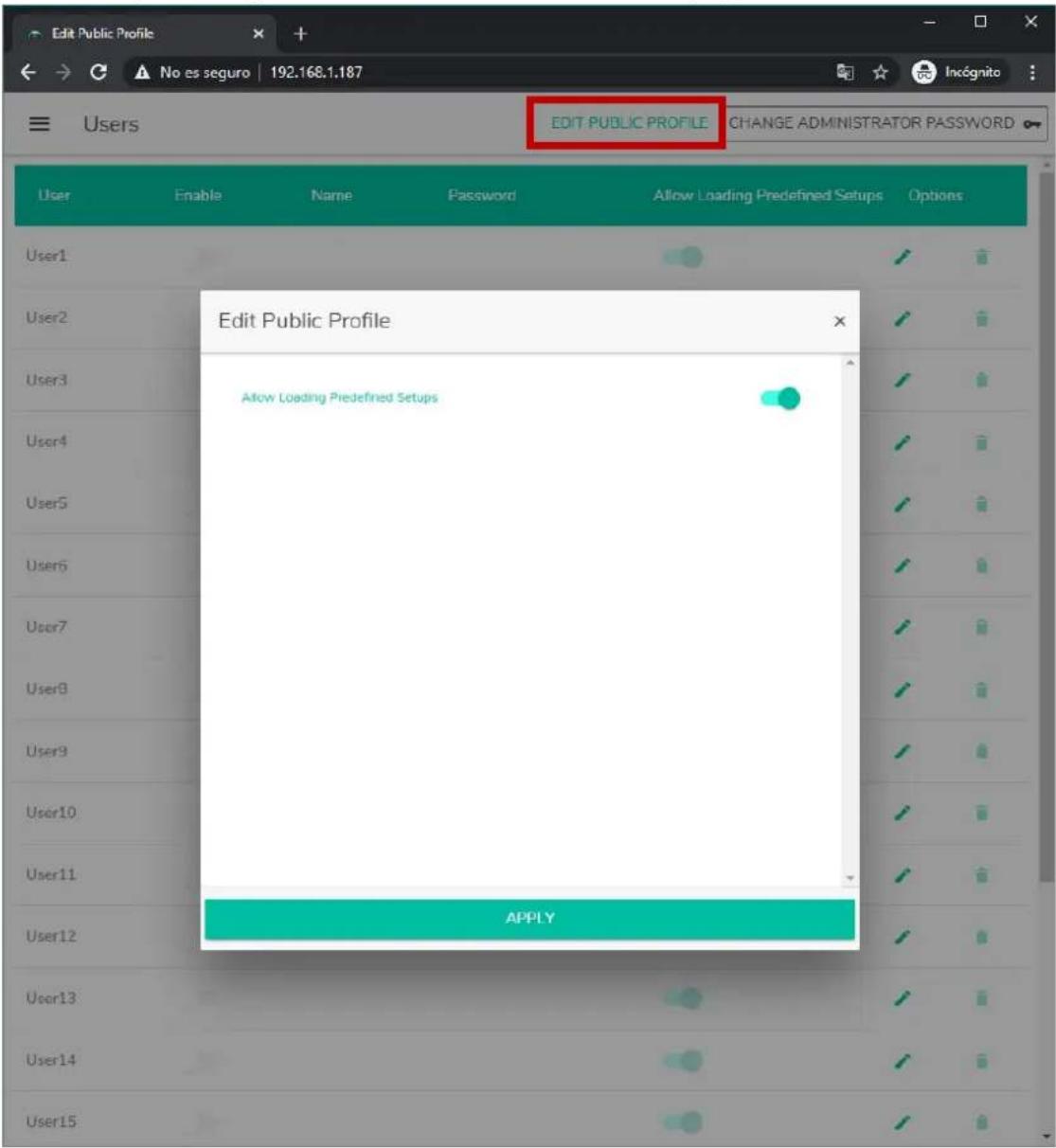
Task: Delete User10 with the trash icon
Action: tap(982, 814)
